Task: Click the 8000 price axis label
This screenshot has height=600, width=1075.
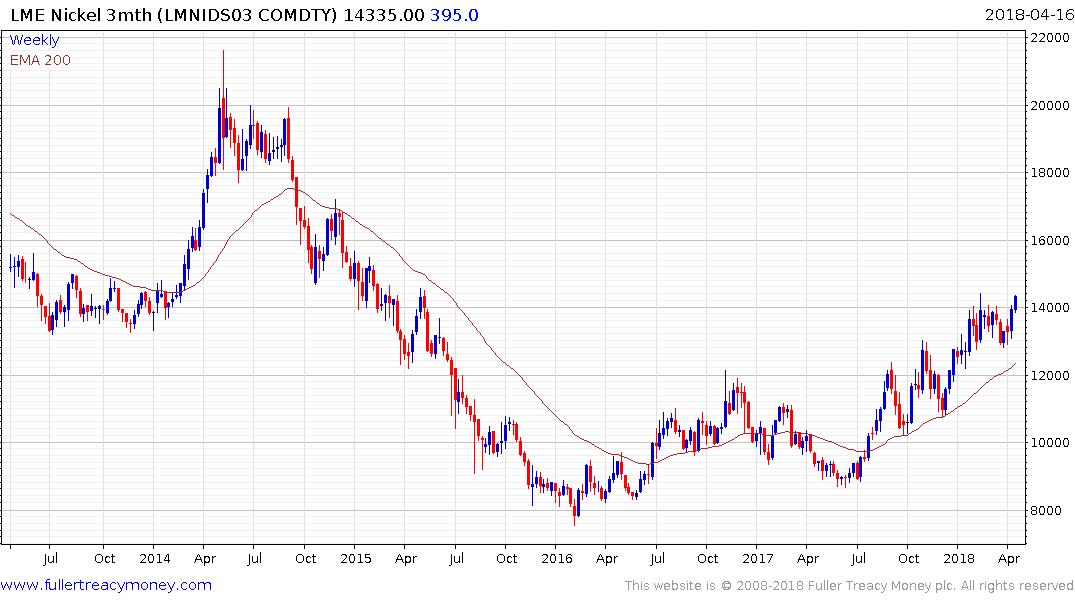Action: [x=1046, y=511]
